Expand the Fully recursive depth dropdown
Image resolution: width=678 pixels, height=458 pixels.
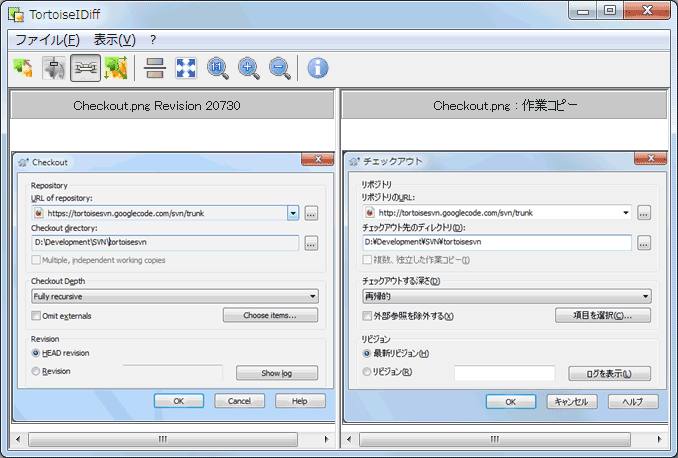(175, 296)
